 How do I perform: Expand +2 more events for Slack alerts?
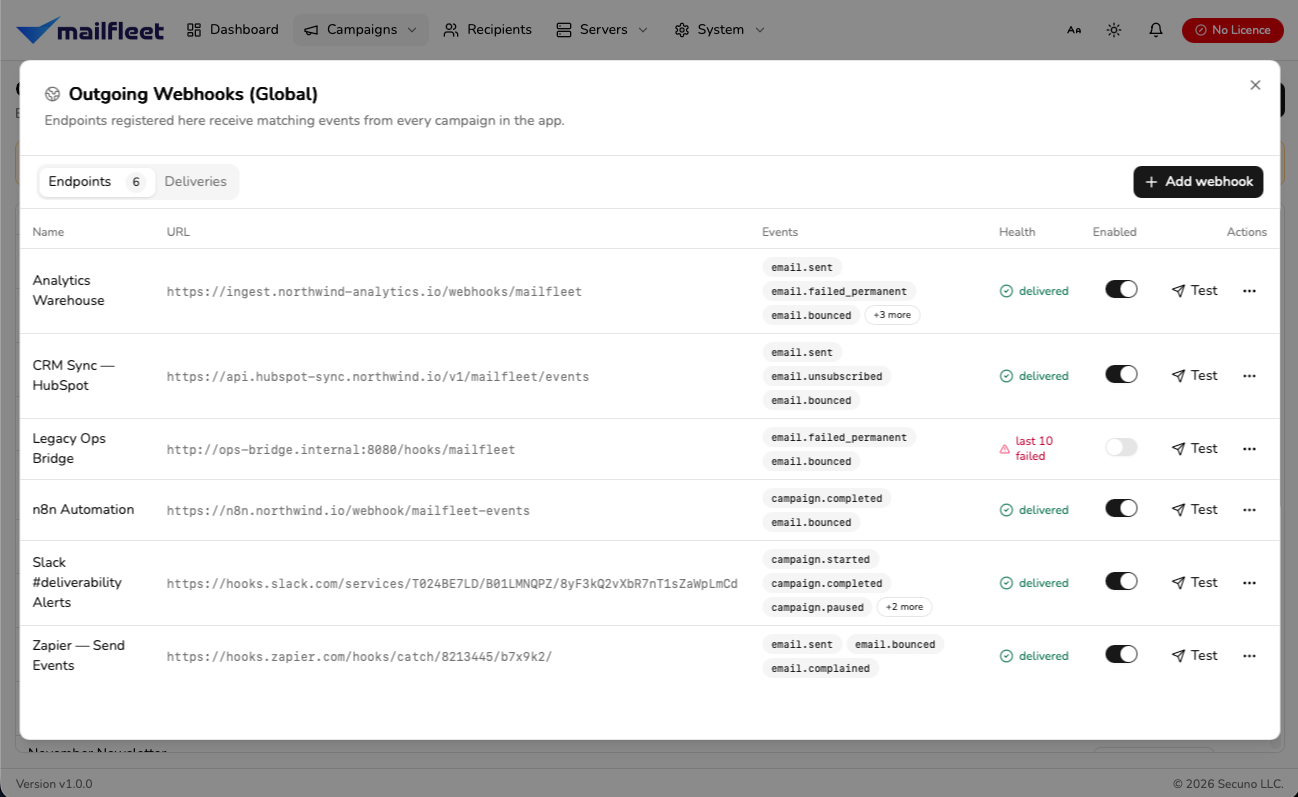point(904,607)
